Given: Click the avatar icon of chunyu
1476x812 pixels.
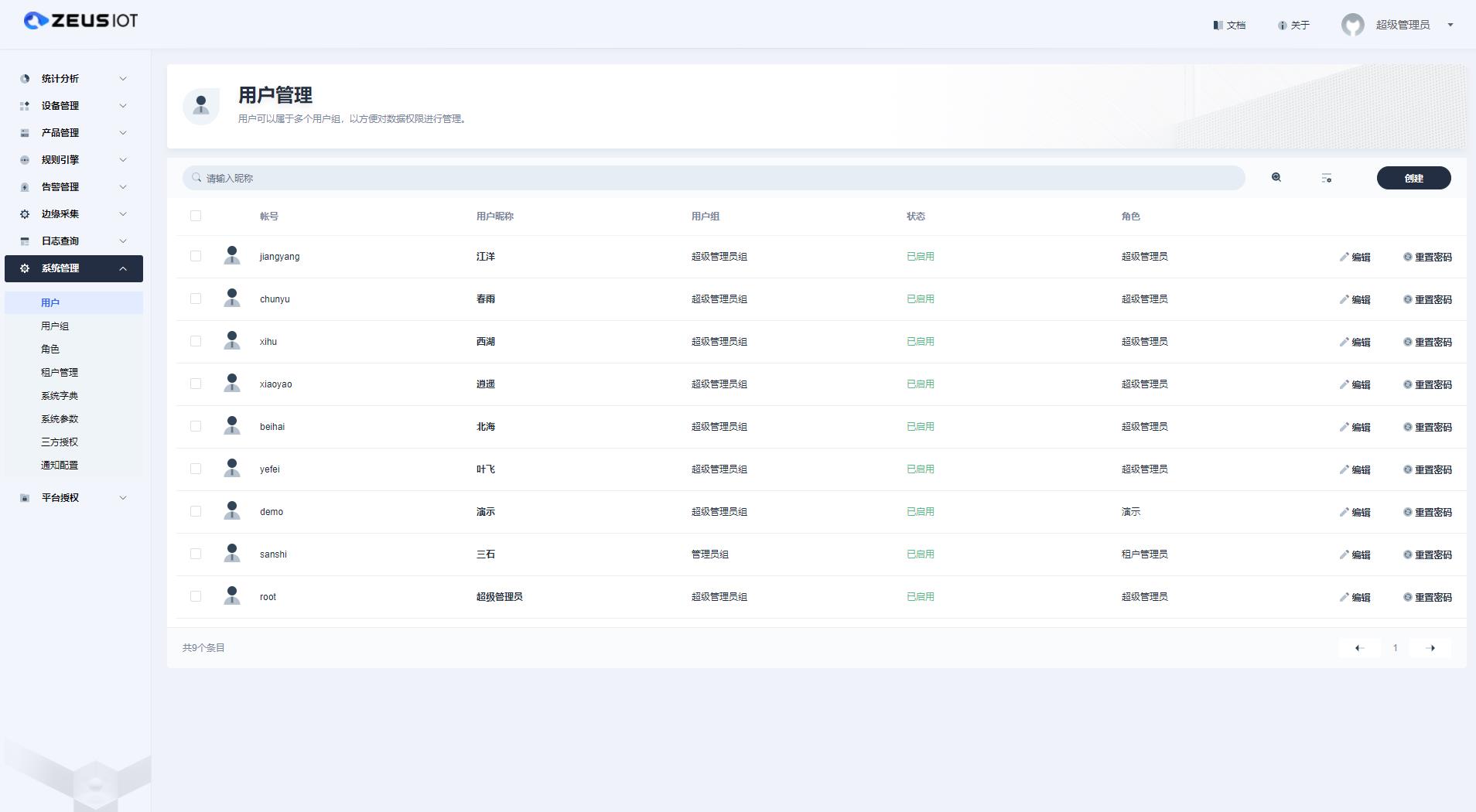Looking at the screenshot, I should click(231, 298).
